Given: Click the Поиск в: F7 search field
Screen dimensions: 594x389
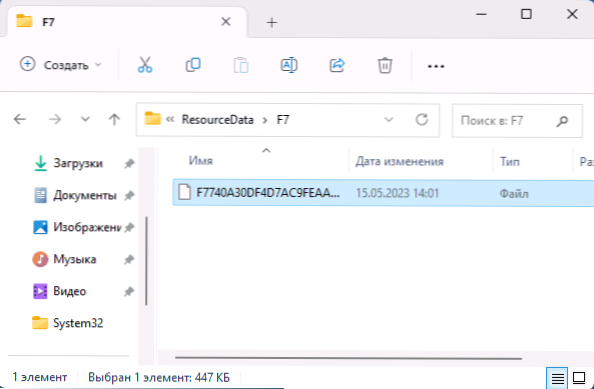Looking at the screenshot, I should point(507,121).
